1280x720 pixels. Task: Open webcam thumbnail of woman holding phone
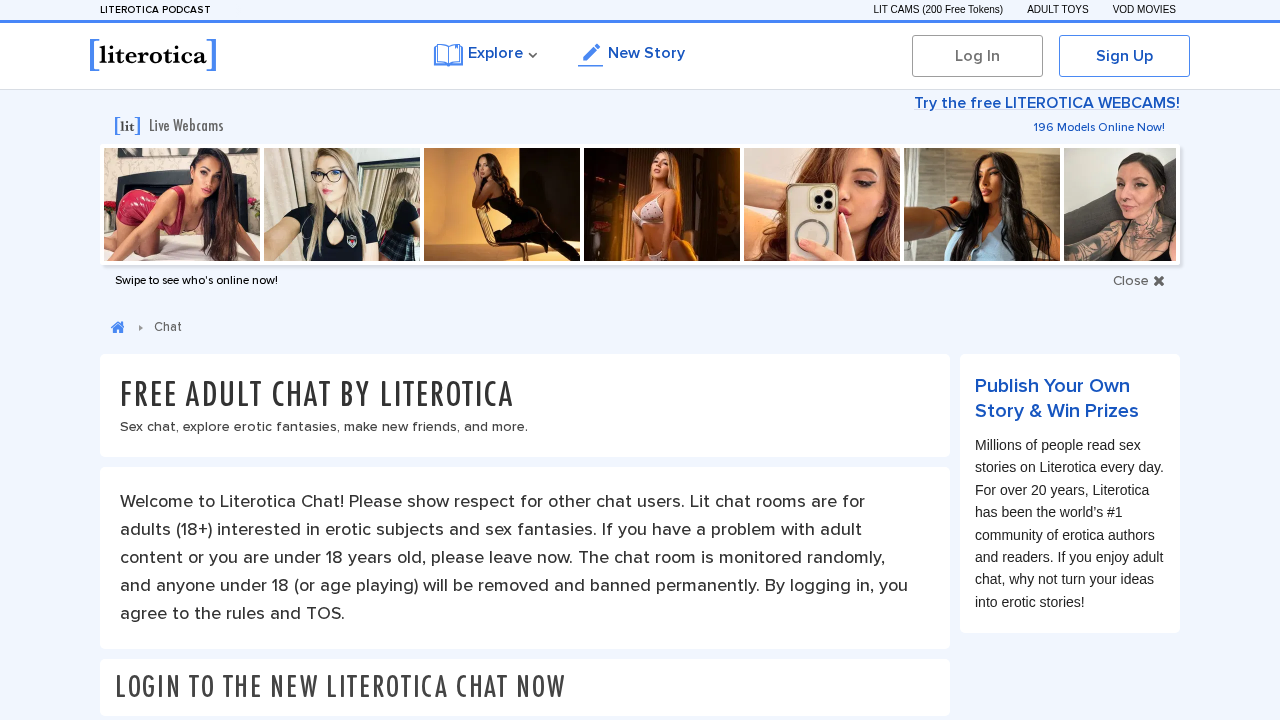point(822,205)
